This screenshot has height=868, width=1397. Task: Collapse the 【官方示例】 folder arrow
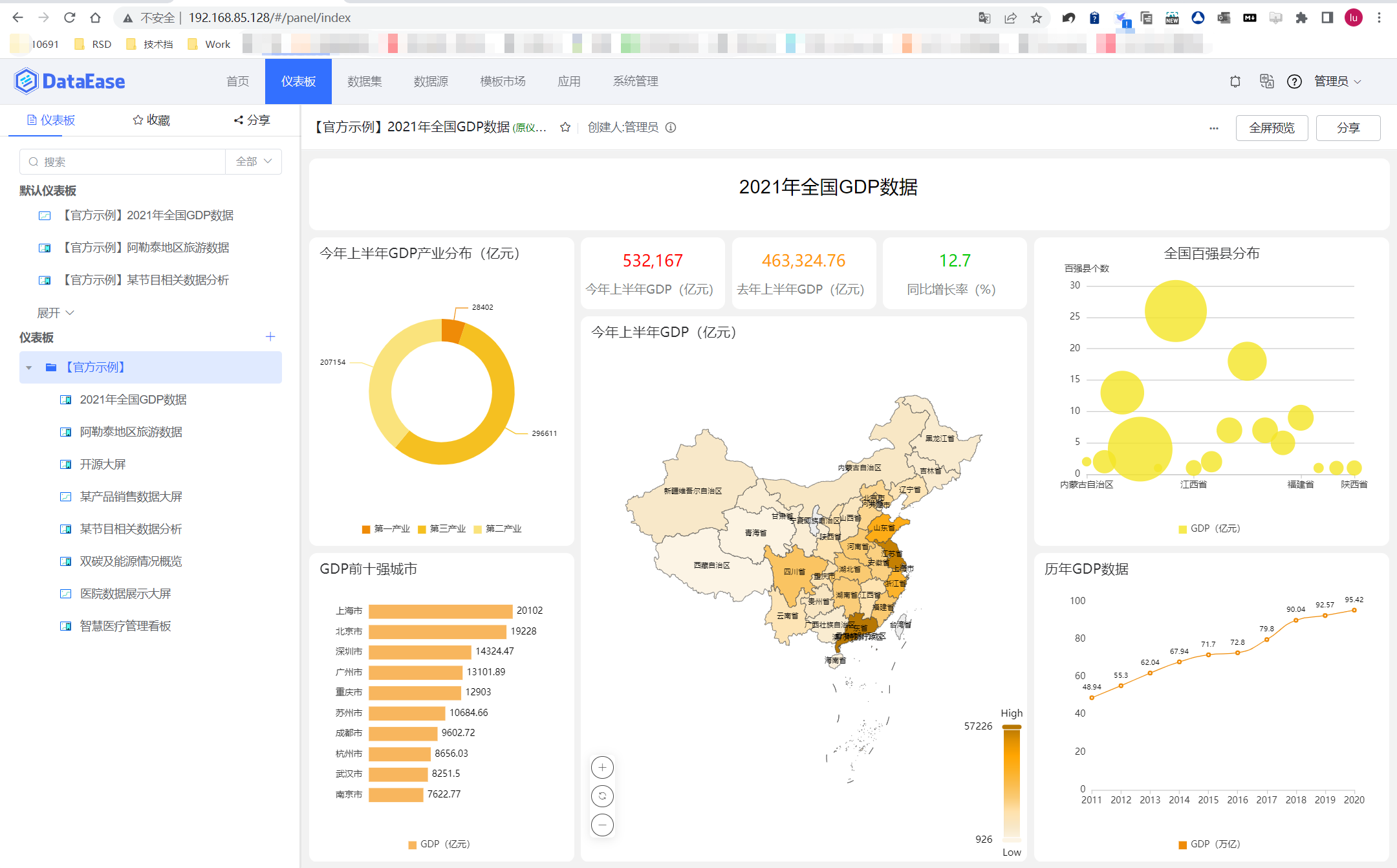point(29,367)
